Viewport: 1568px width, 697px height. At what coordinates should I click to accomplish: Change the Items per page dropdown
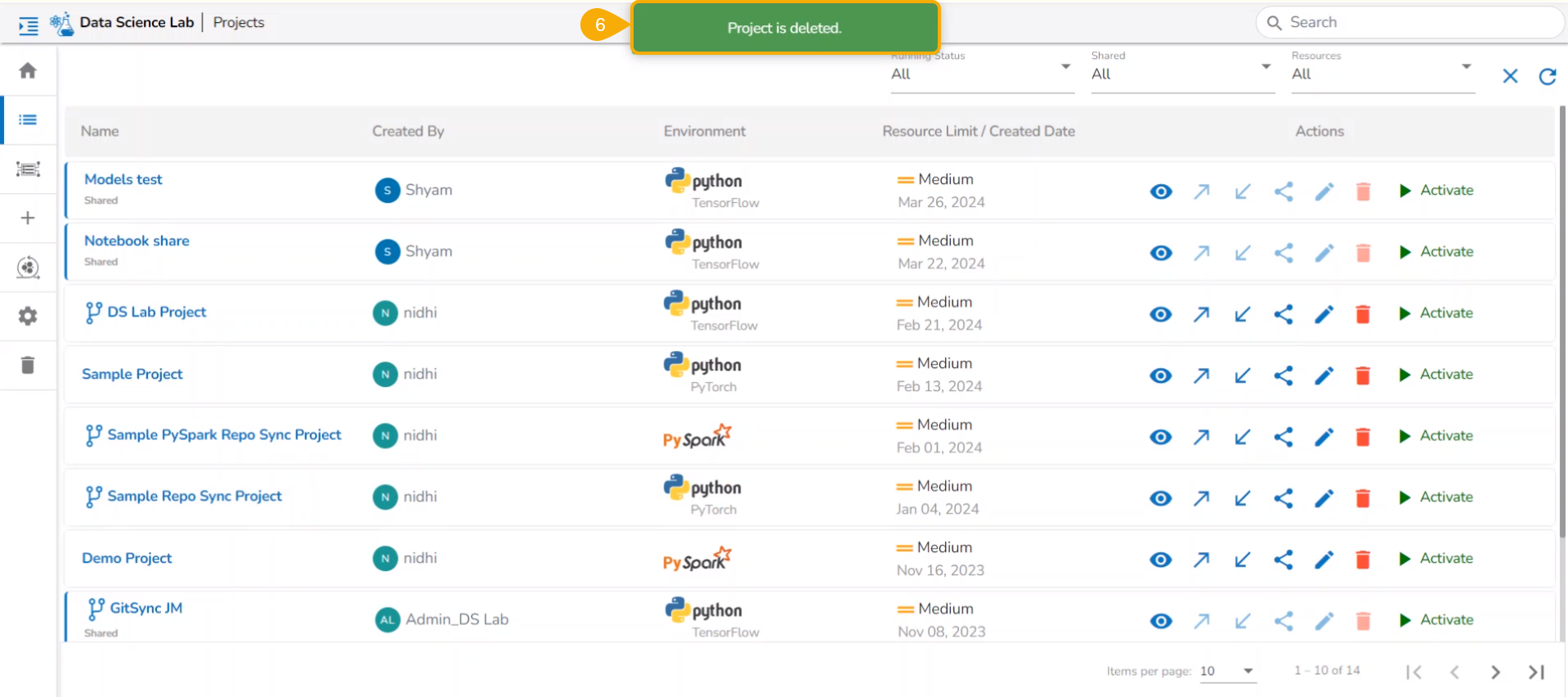tap(1226, 671)
